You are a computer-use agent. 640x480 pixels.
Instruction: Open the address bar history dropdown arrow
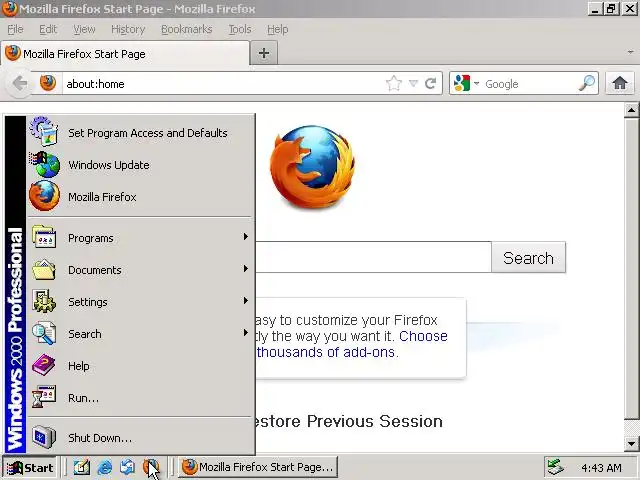tap(413, 84)
